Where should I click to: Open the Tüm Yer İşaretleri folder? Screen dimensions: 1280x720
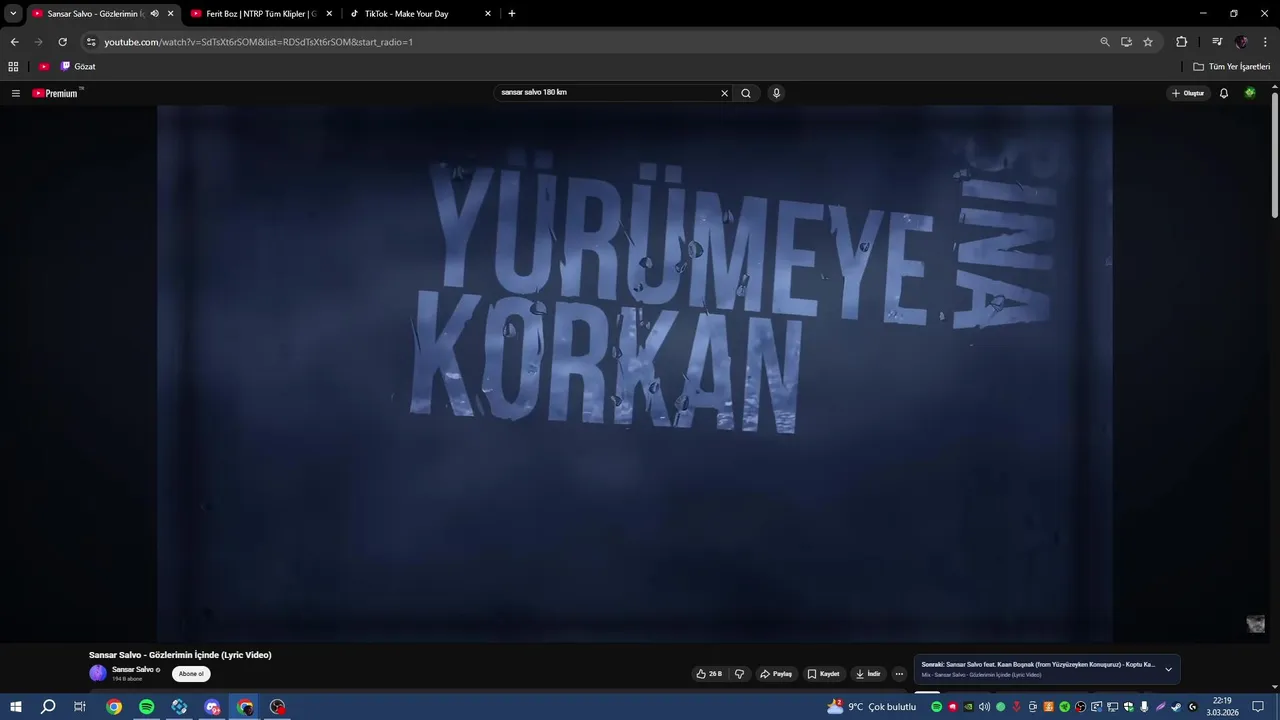click(1232, 67)
